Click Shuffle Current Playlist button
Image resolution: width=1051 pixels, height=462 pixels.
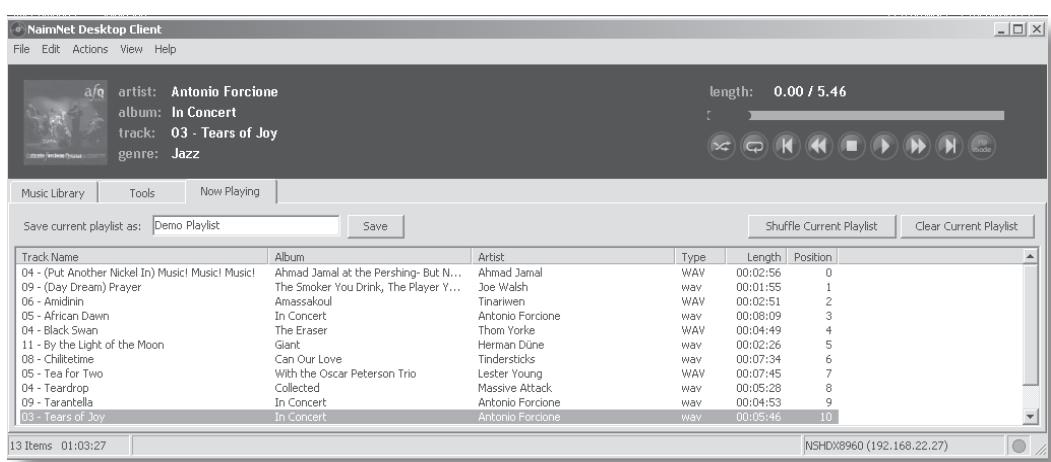821,226
